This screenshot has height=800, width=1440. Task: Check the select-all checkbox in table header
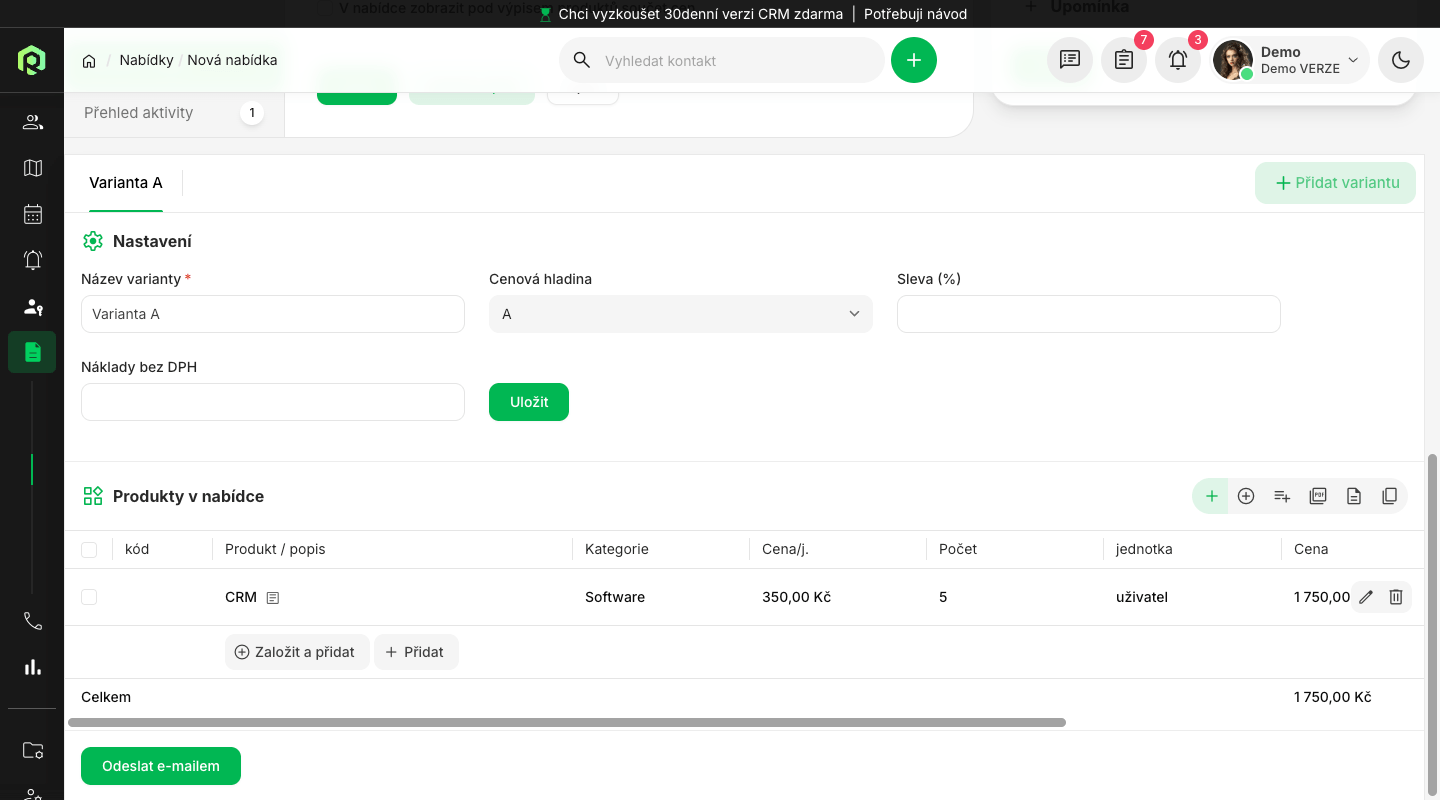click(x=89, y=549)
